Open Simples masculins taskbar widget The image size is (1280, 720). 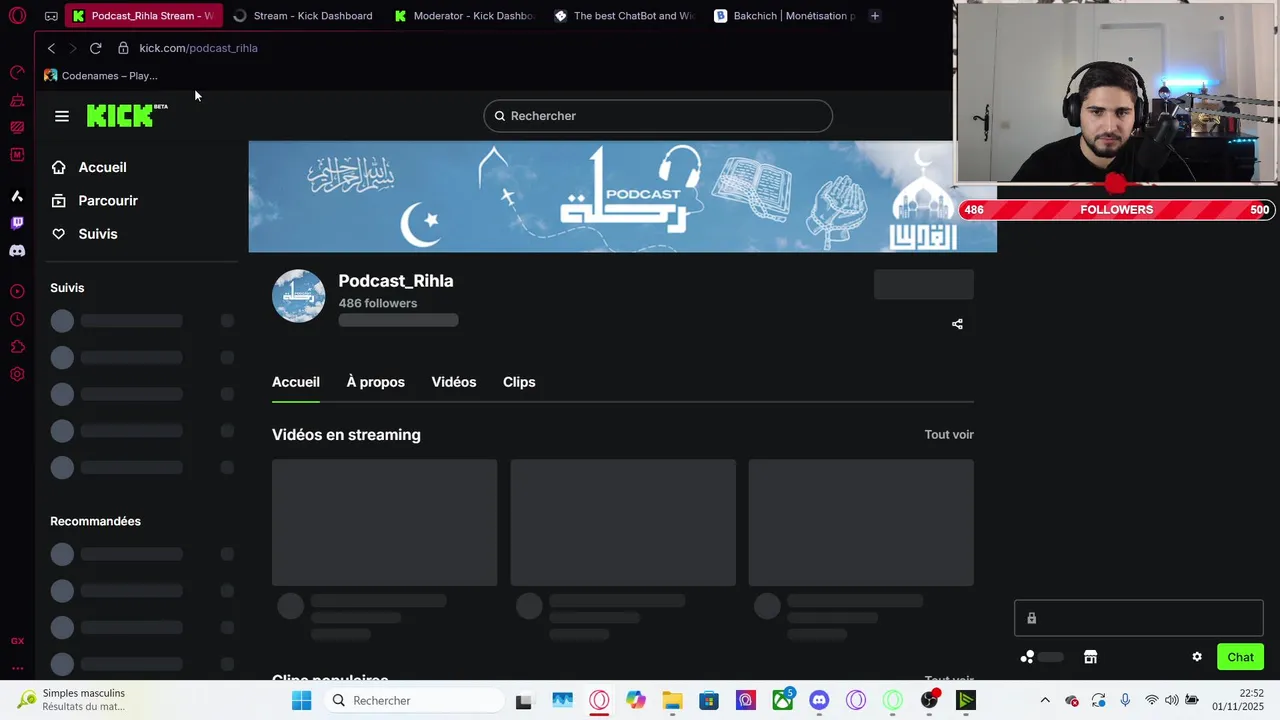click(x=72, y=700)
